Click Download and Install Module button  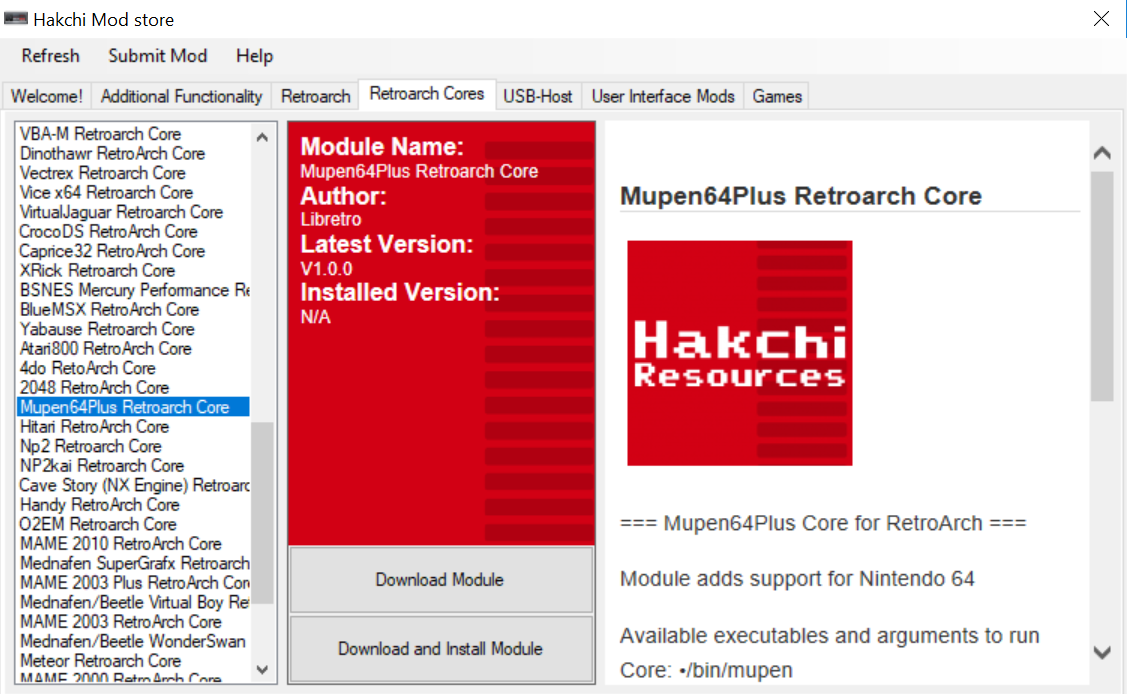pyautogui.click(x=441, y=649)
